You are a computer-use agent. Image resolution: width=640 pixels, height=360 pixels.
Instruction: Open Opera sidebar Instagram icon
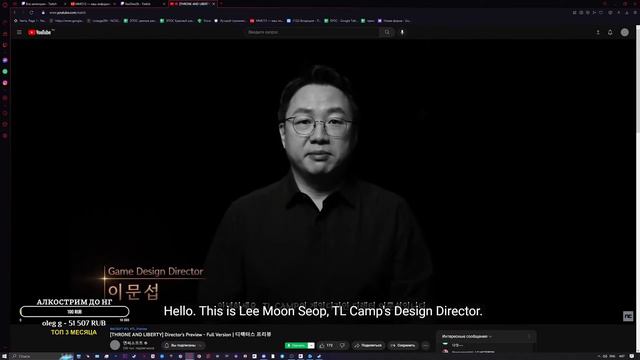(x=5, y=83)
